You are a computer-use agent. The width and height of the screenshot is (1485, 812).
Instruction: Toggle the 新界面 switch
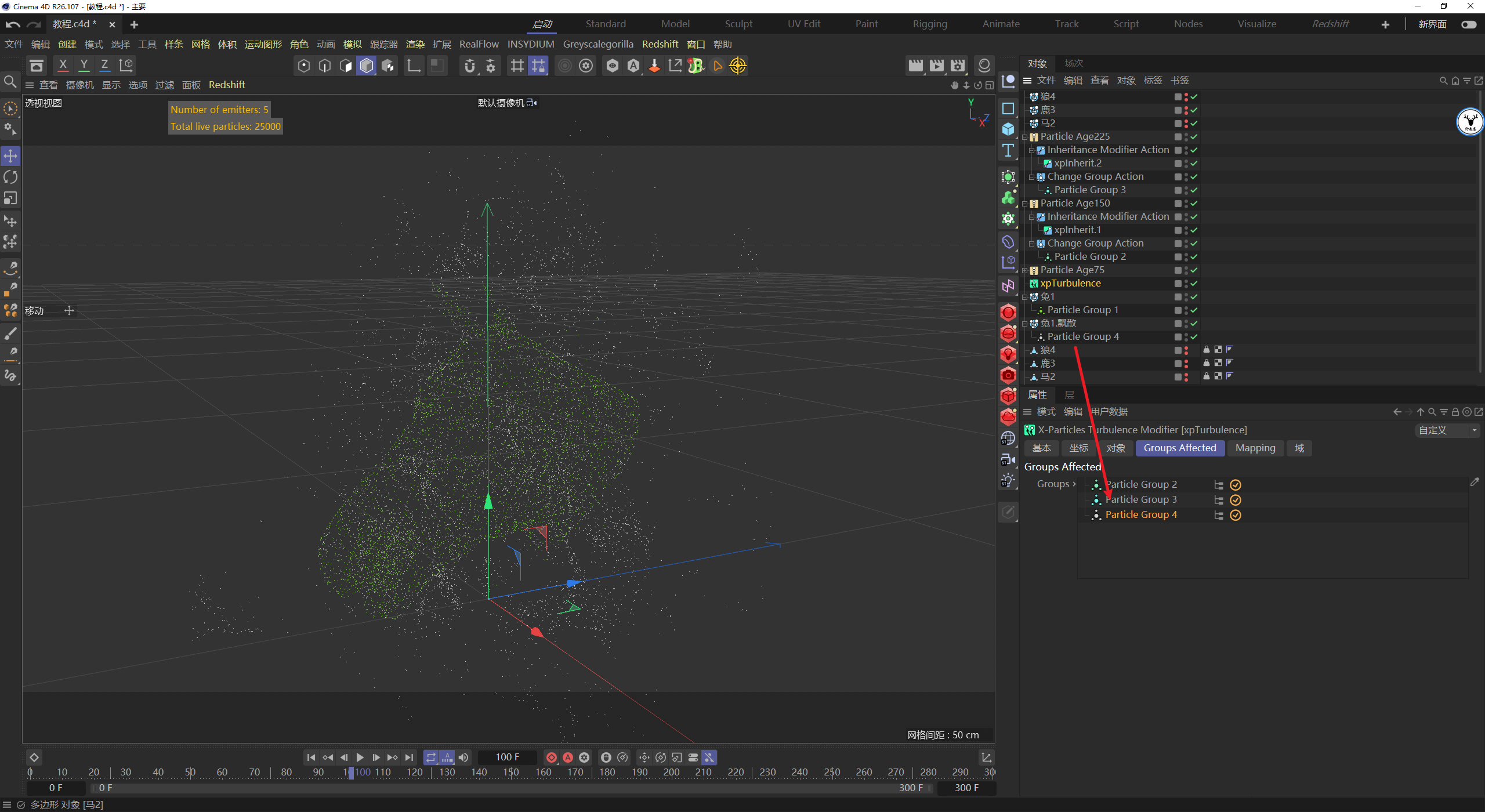(1468, 24)
